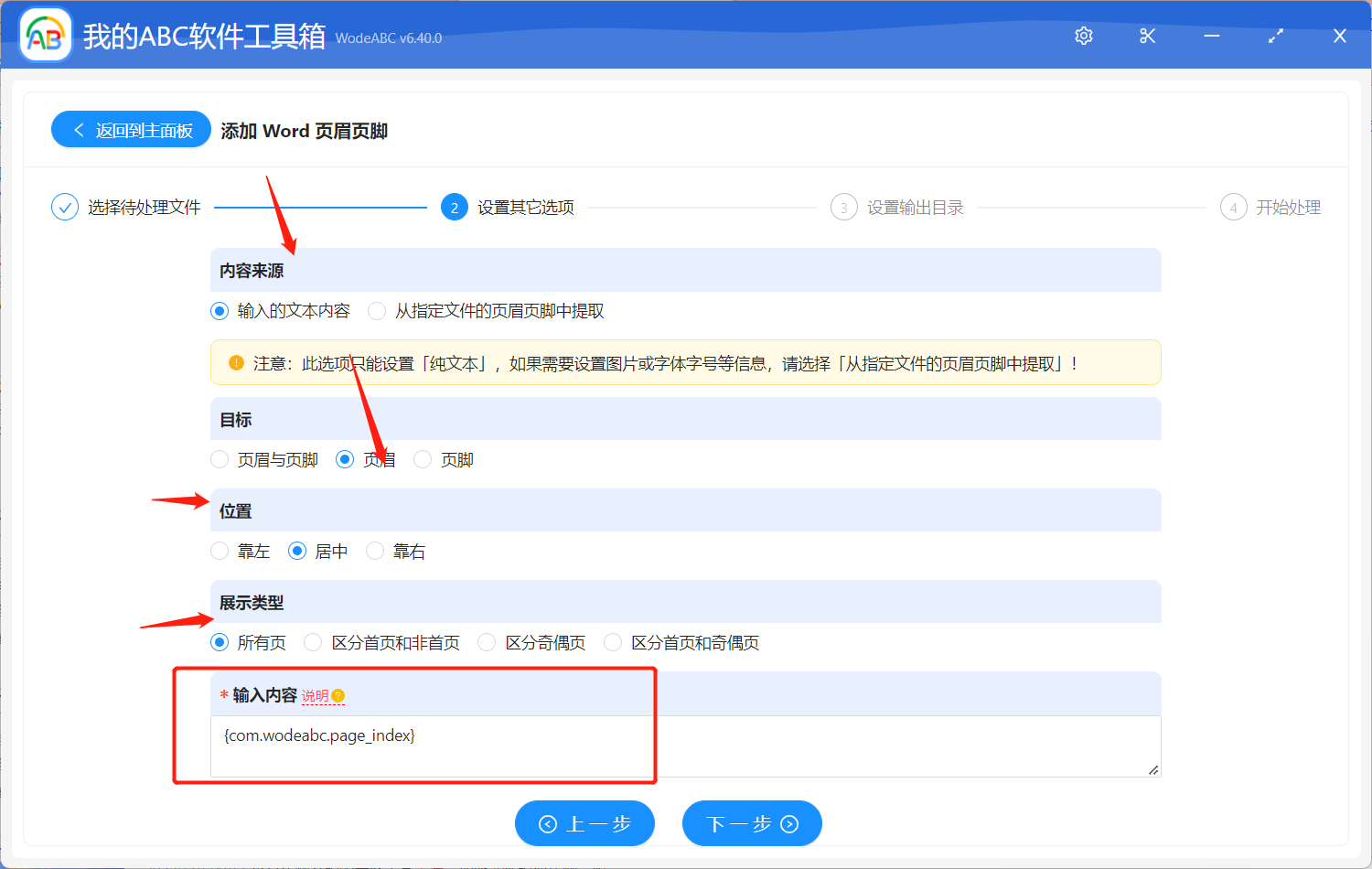1372x869 pixels.
Task: Switch to step 开始处理
Action: (1233, 207)
